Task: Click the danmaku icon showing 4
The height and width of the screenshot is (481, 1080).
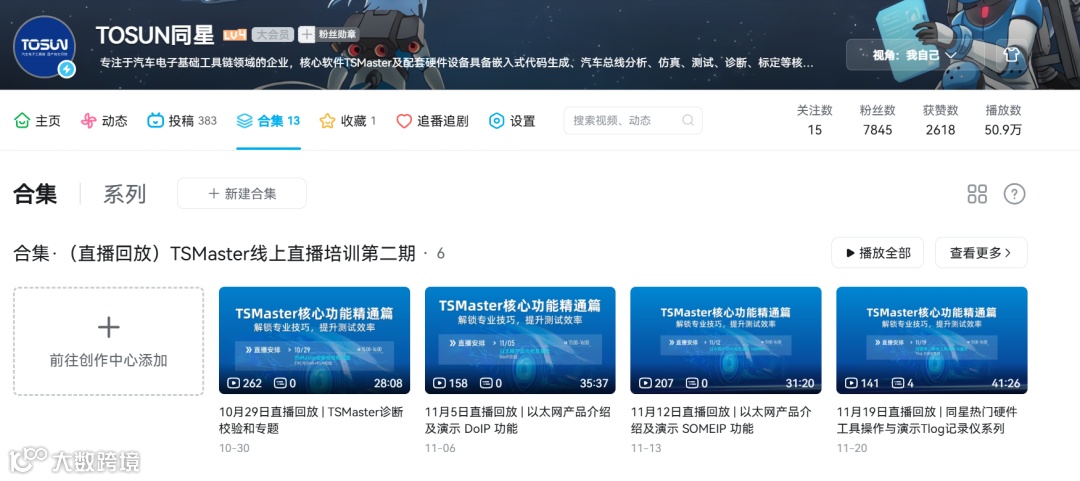Action: click(x=897, y=383)
